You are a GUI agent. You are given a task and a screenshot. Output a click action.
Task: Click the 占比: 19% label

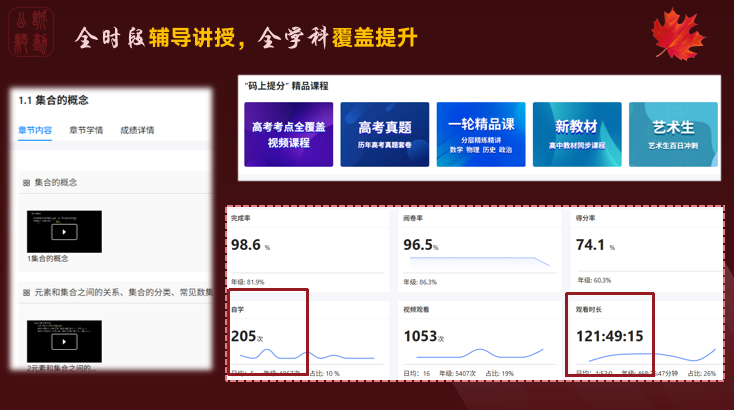click(499, 373)
